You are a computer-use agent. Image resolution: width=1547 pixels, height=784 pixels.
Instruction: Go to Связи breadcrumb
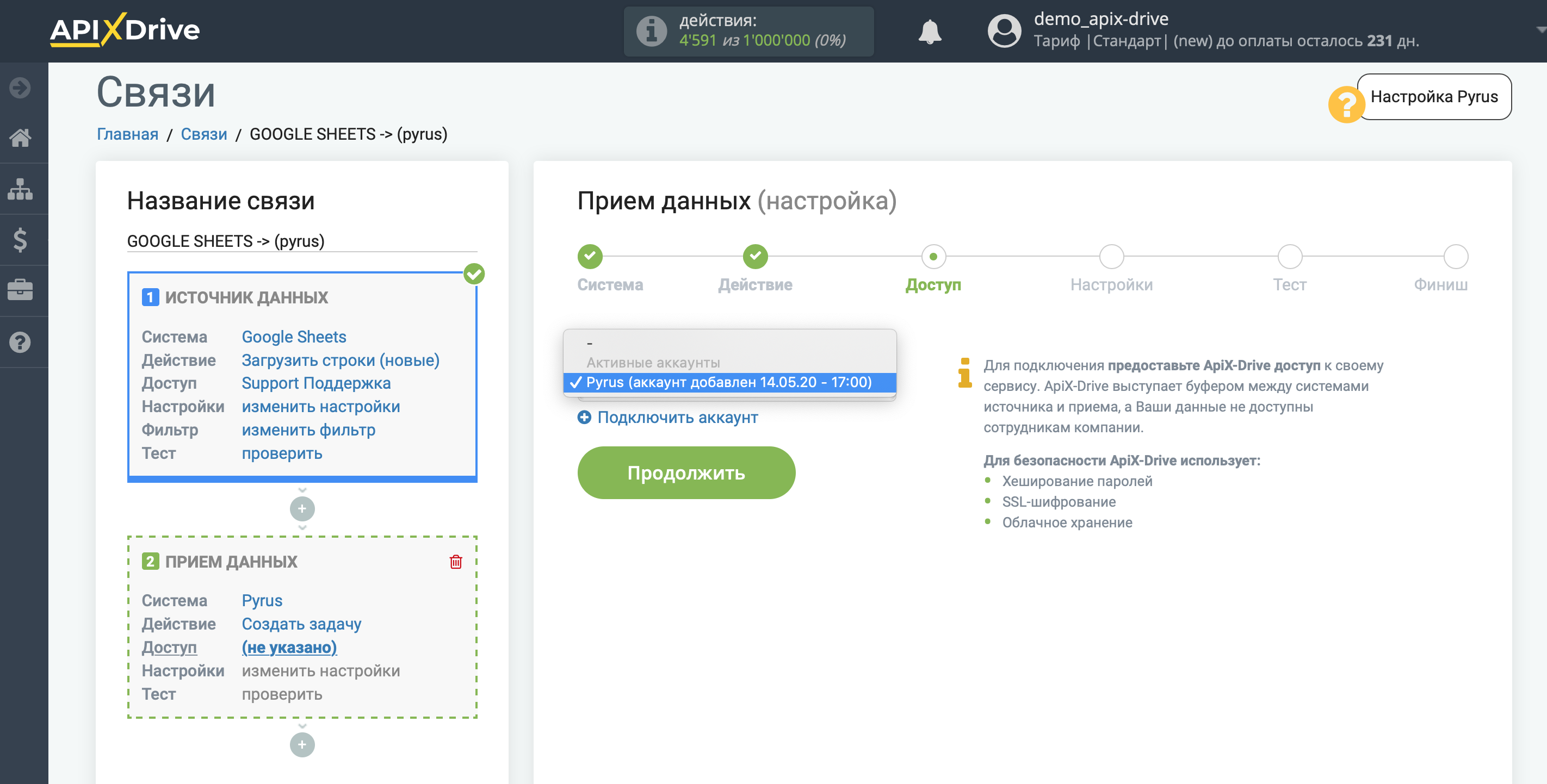(203, 134)
